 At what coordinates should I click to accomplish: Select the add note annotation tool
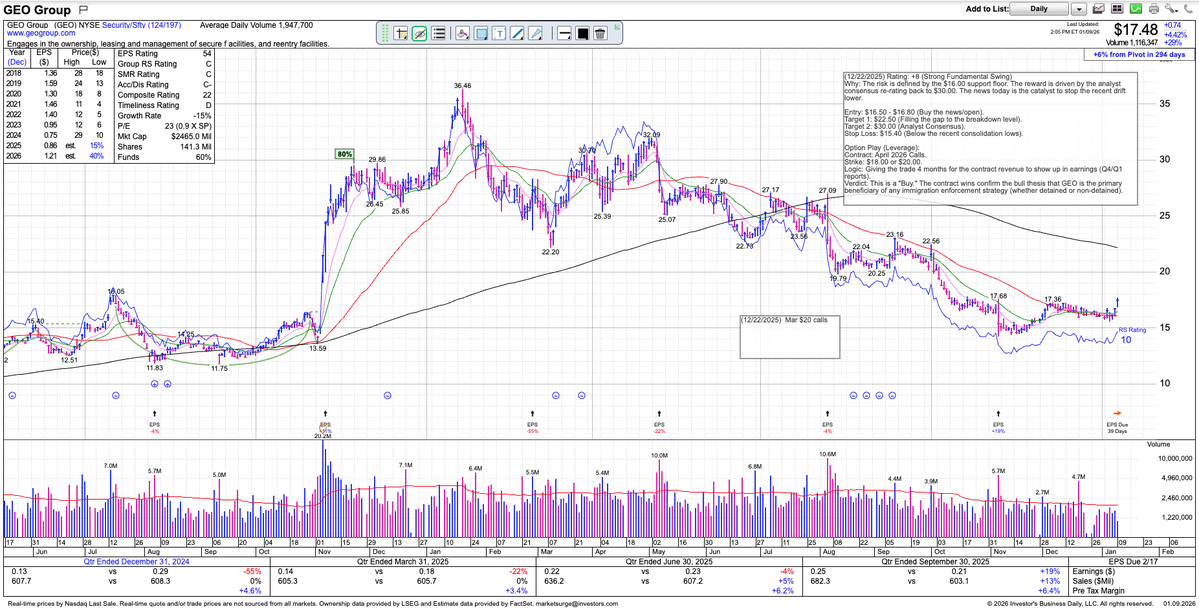tap(401, 34)
